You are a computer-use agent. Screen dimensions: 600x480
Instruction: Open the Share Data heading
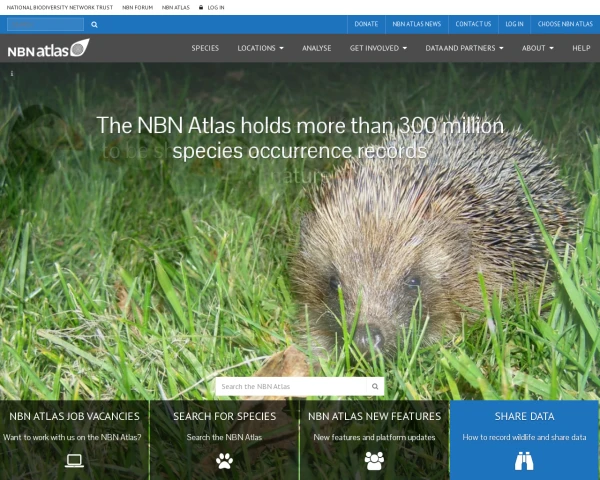pos(524,416)
